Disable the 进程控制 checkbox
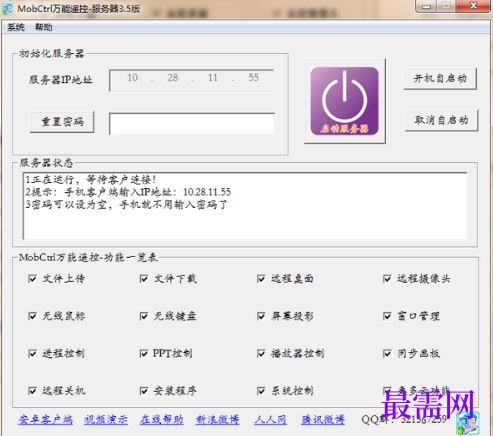This screenshot has width=493, height=436. click(x=33, y=353)
